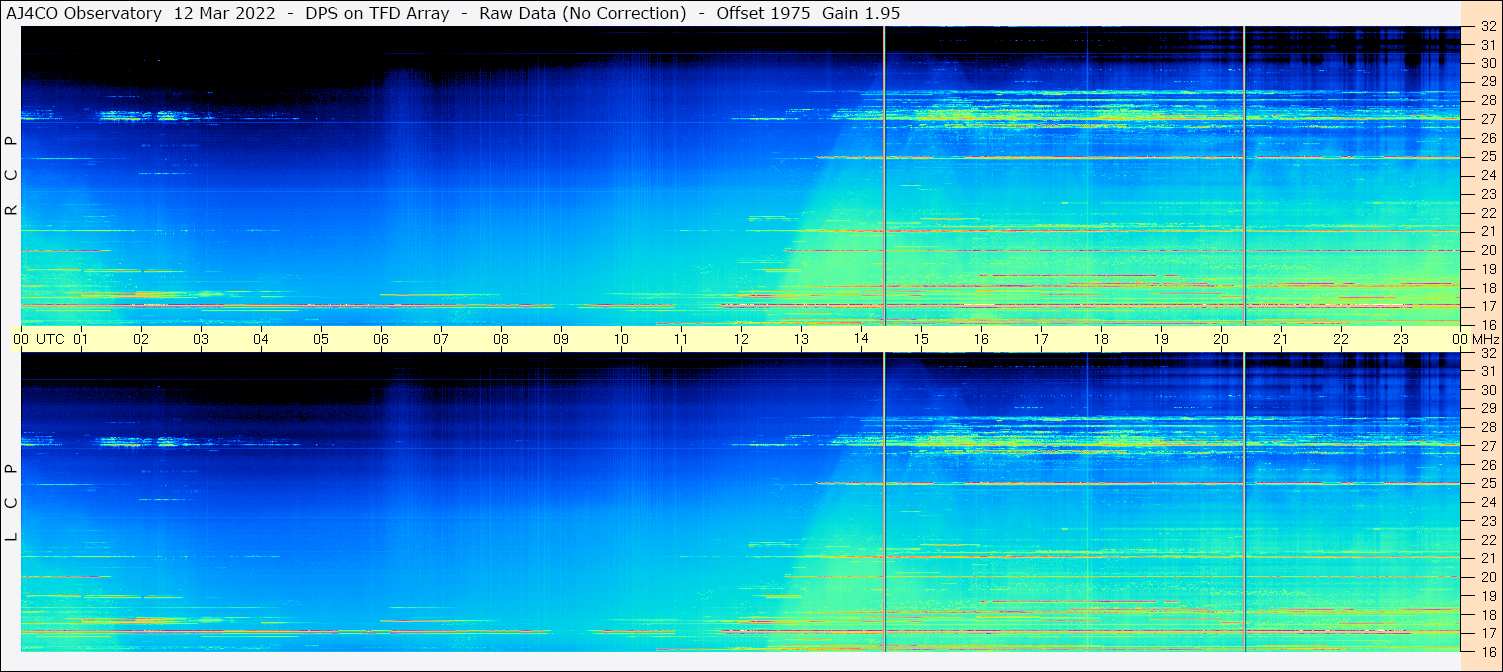1503x672 pixels.
Task: Select the 29 MHz label of the LCP panel
Action: pyautogui.click(x=1487, y=409)
